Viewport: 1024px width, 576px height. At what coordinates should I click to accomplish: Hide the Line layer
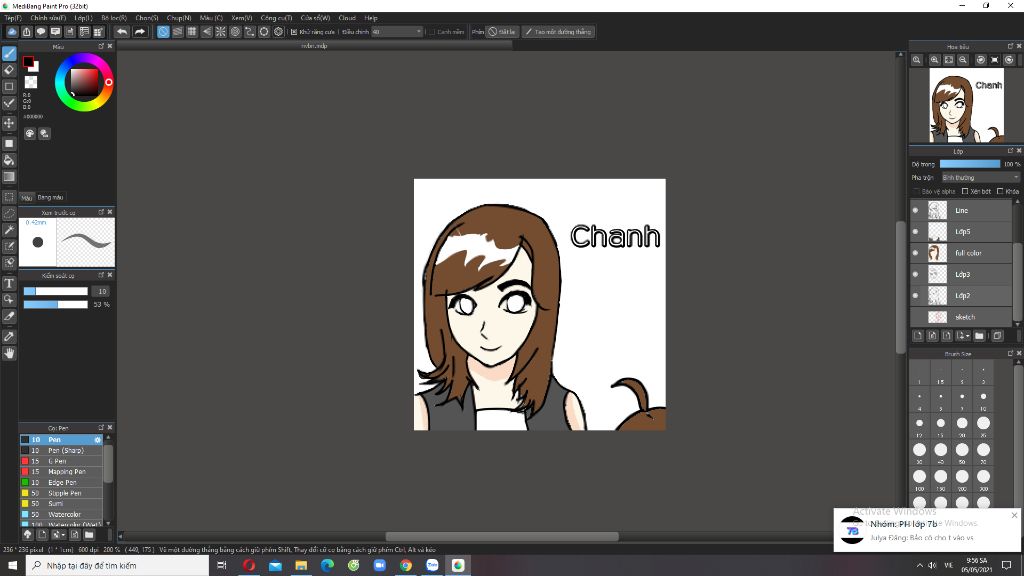916,210
